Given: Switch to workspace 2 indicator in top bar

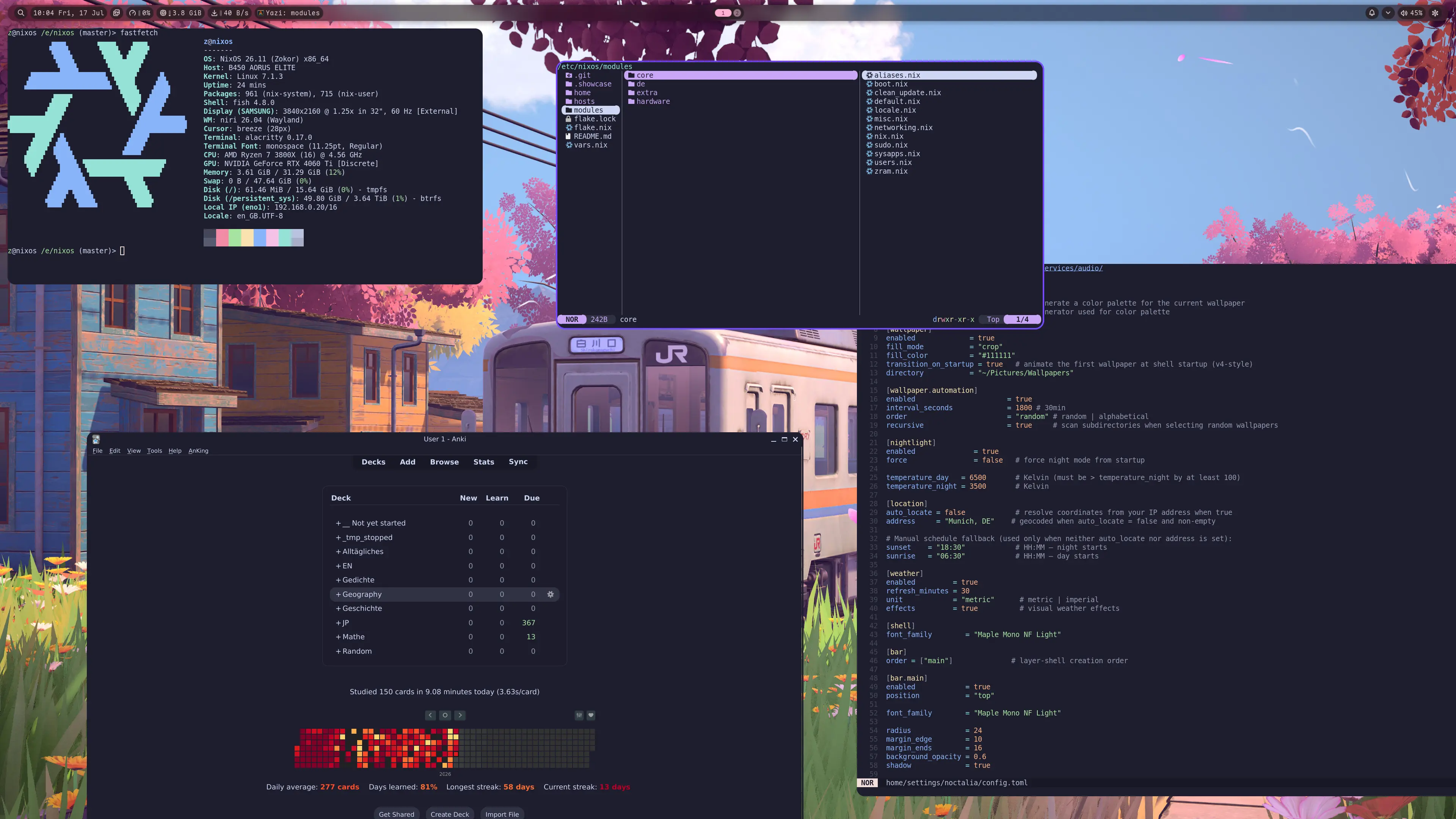Looking at the screenshot, I should coord(737,13).
